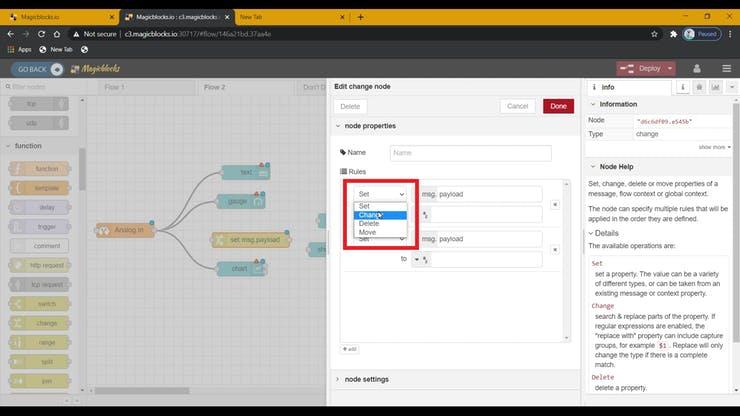740x416 pixels.
Task: Type in the node Name field
Action: [x=470, y=153]
